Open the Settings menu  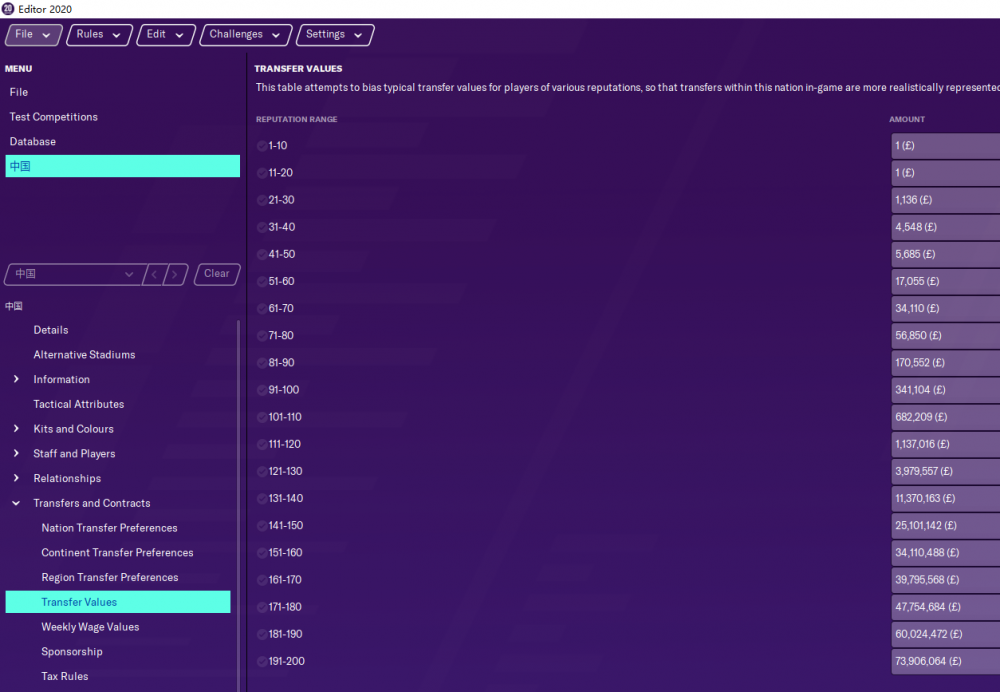tap(335, 35)
